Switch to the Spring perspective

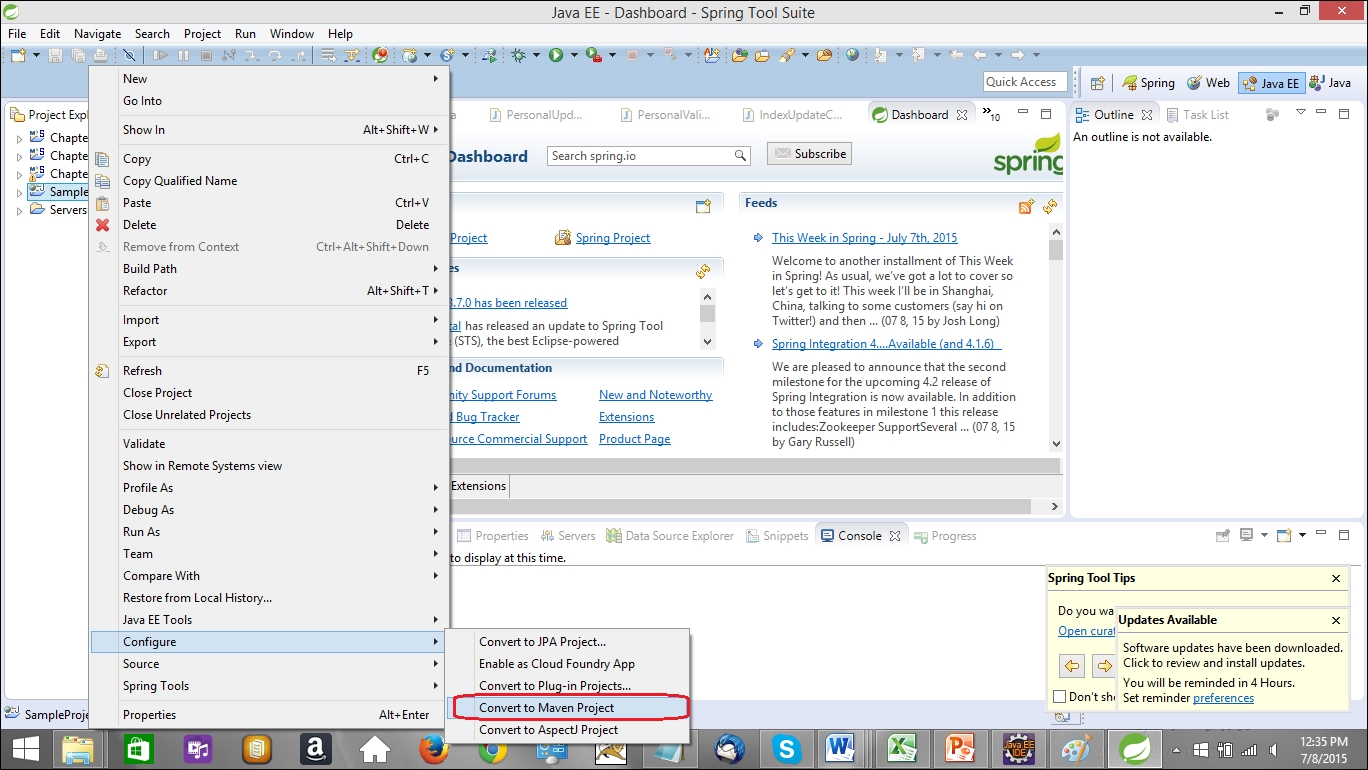tap(1148, 84)
